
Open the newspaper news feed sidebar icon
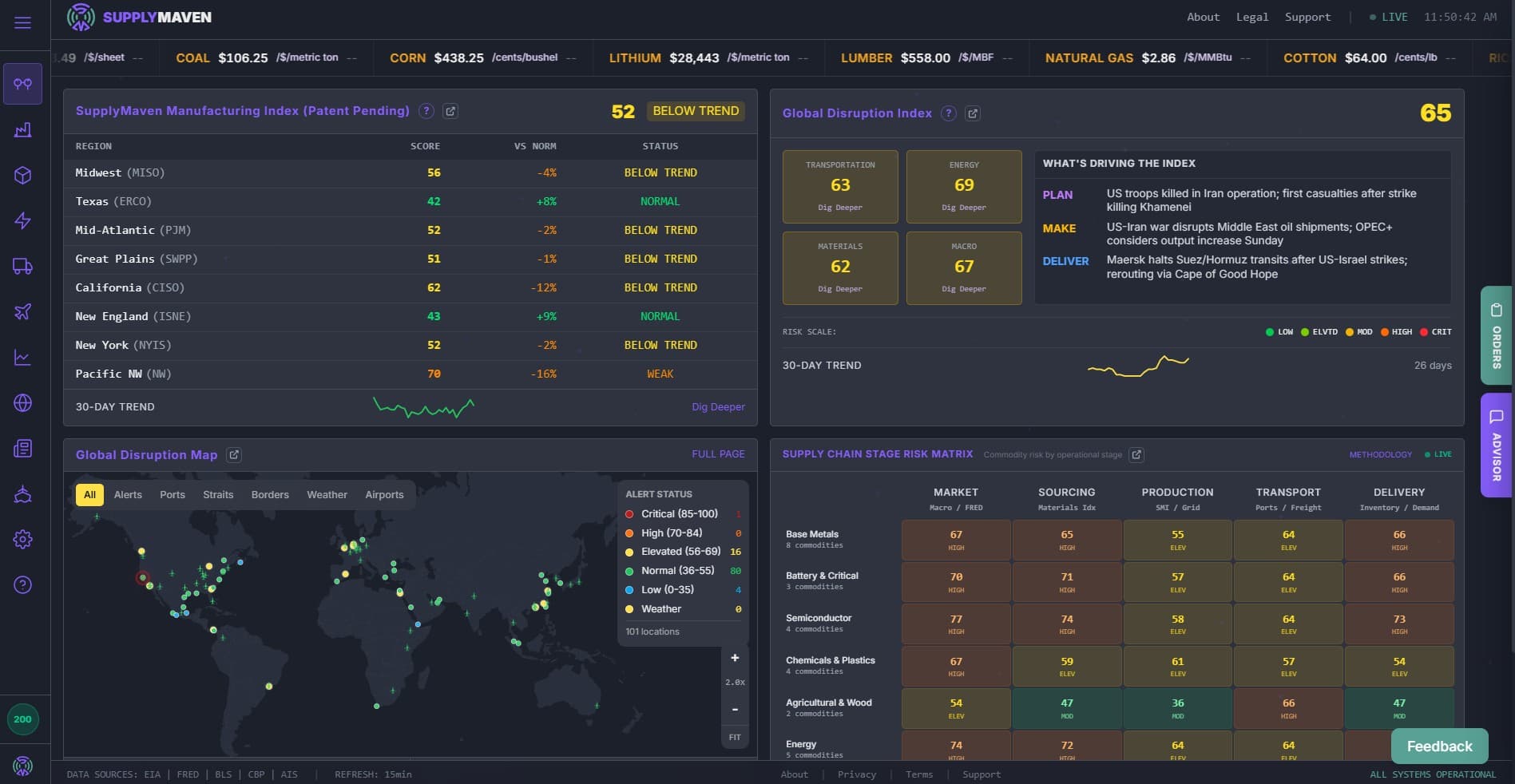tap(22, 449)
